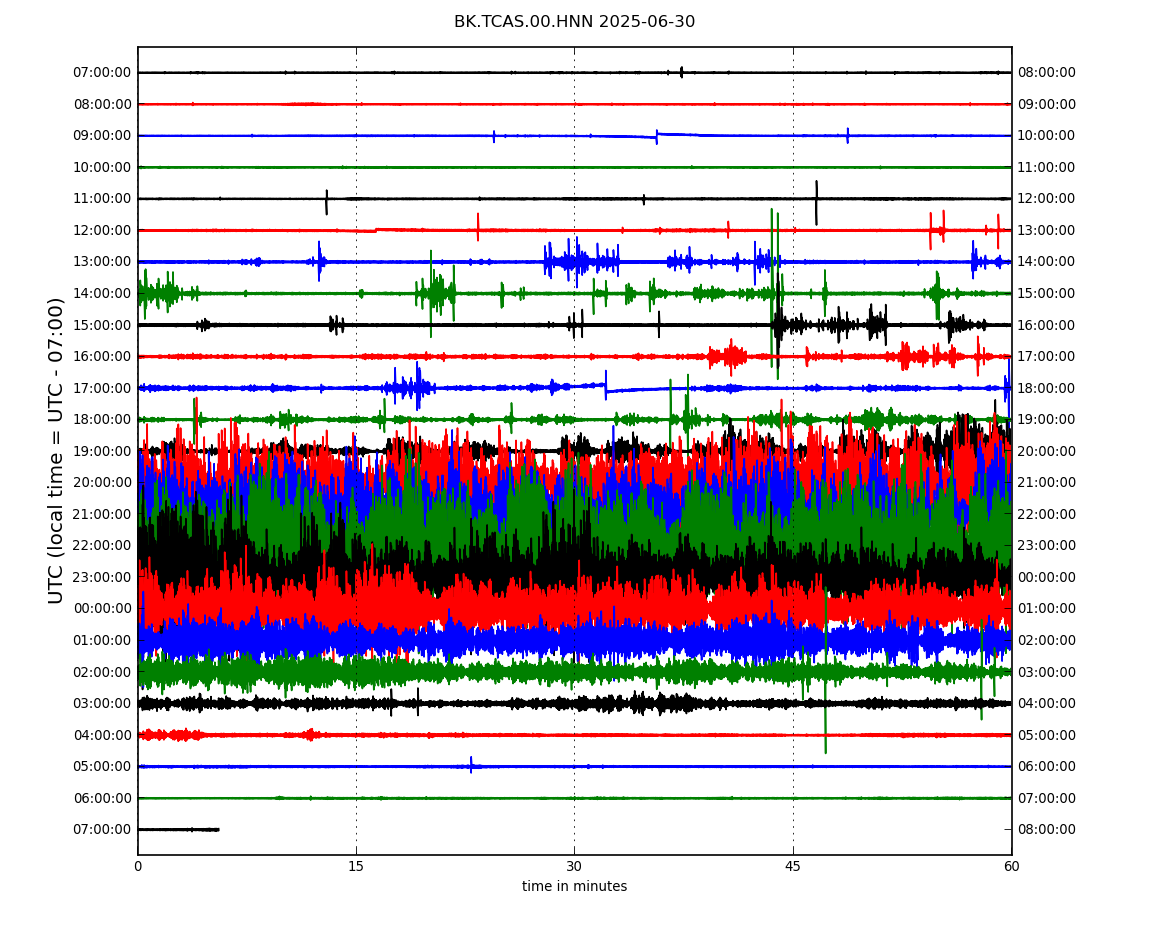Viewport: 1150px width, 950px height.
Task: Click left-axis start label 04:00:00
Action: tap(102, 735)
